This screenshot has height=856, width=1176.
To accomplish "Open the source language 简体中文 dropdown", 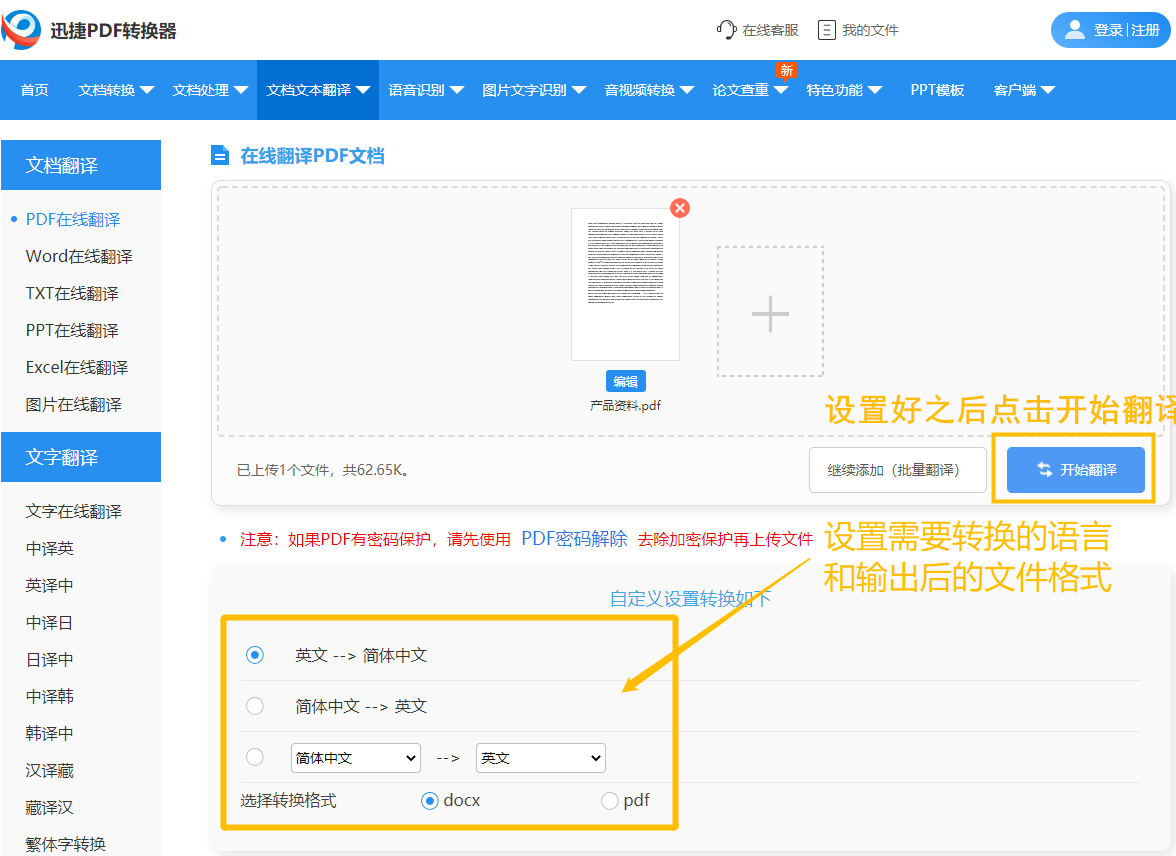I will pyautogui.click(x=356, y=758).
